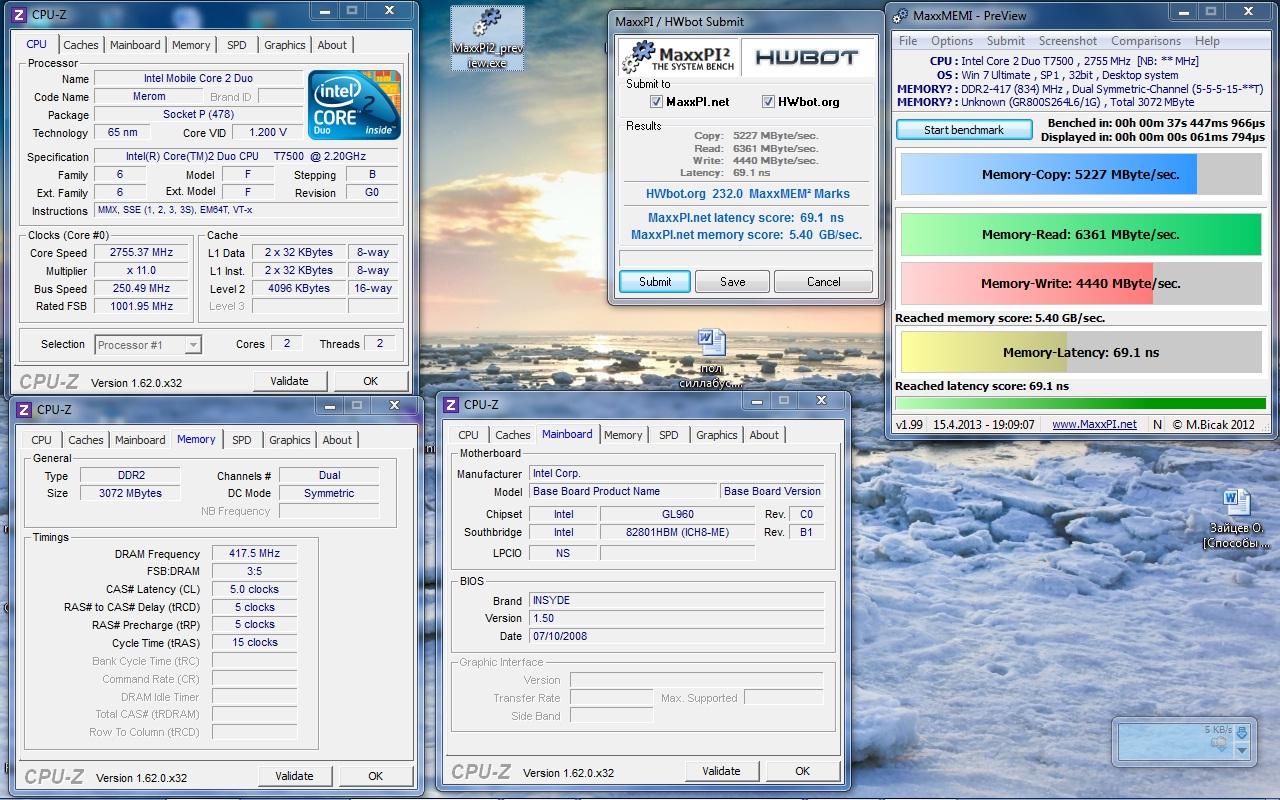Select the 'Зайцев О.' Word document icon

(x=1236, y=518)
